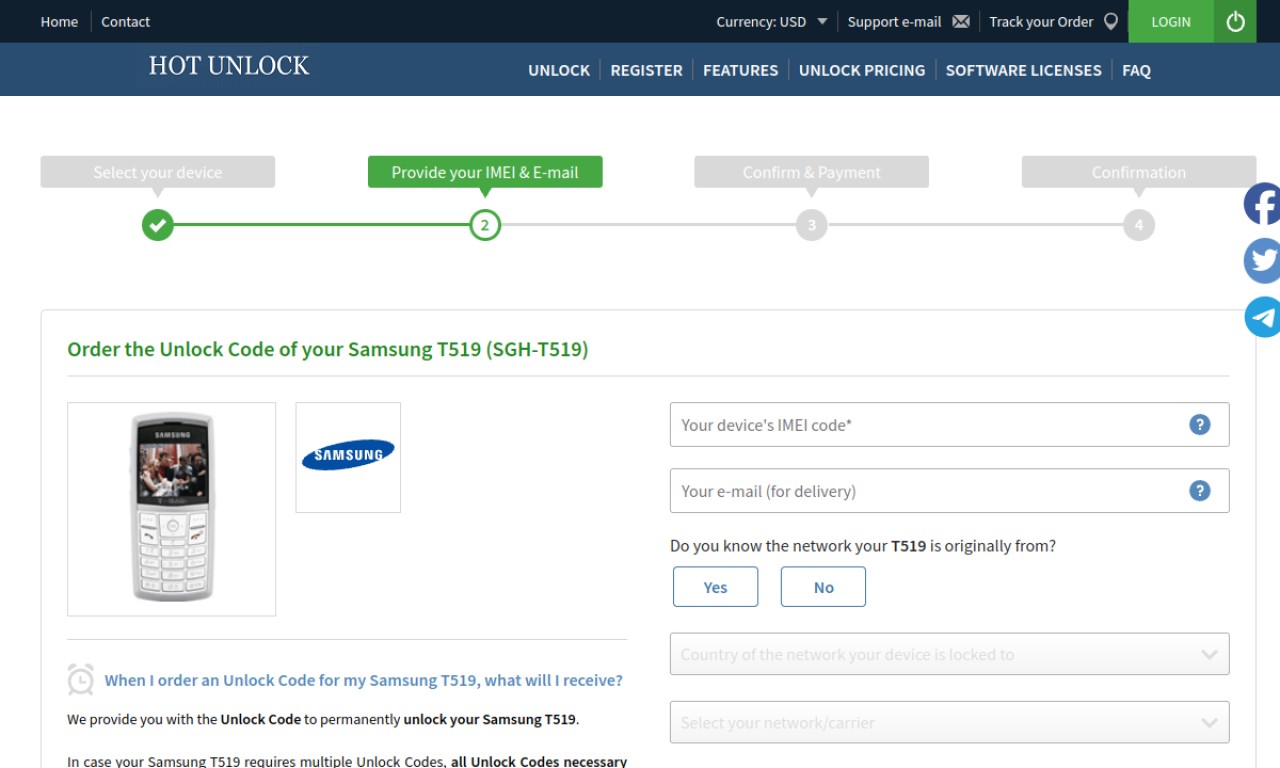Open the Contact link

coord(125,22)
